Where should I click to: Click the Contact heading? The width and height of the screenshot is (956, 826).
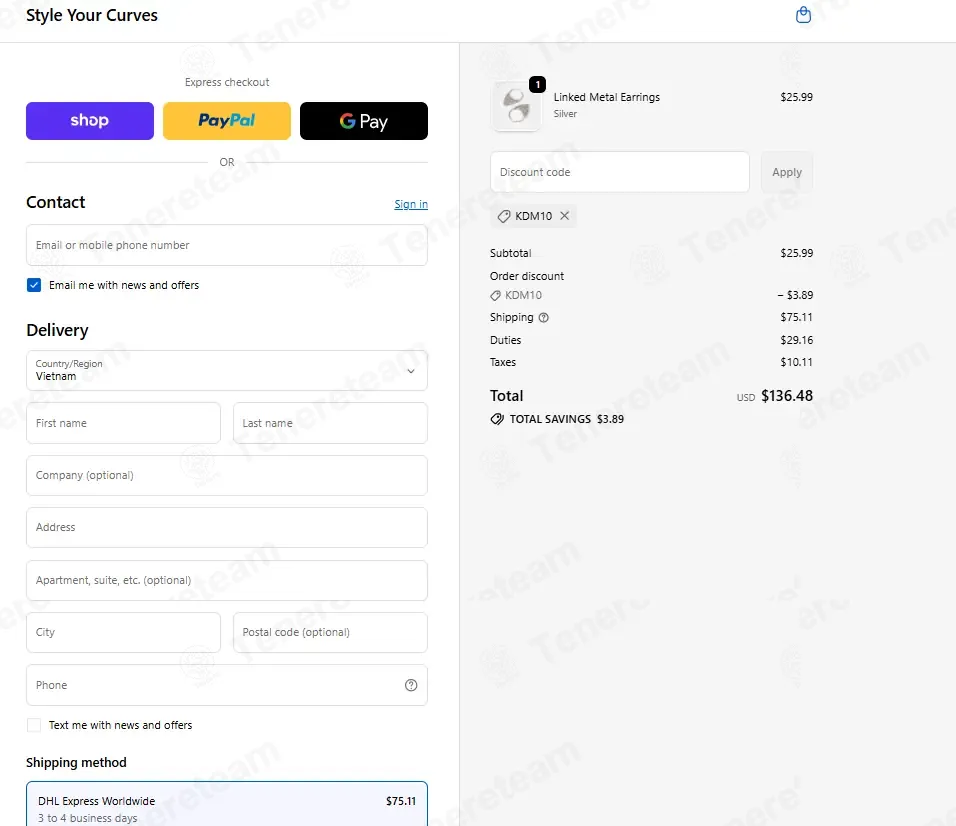pos(55,202)
